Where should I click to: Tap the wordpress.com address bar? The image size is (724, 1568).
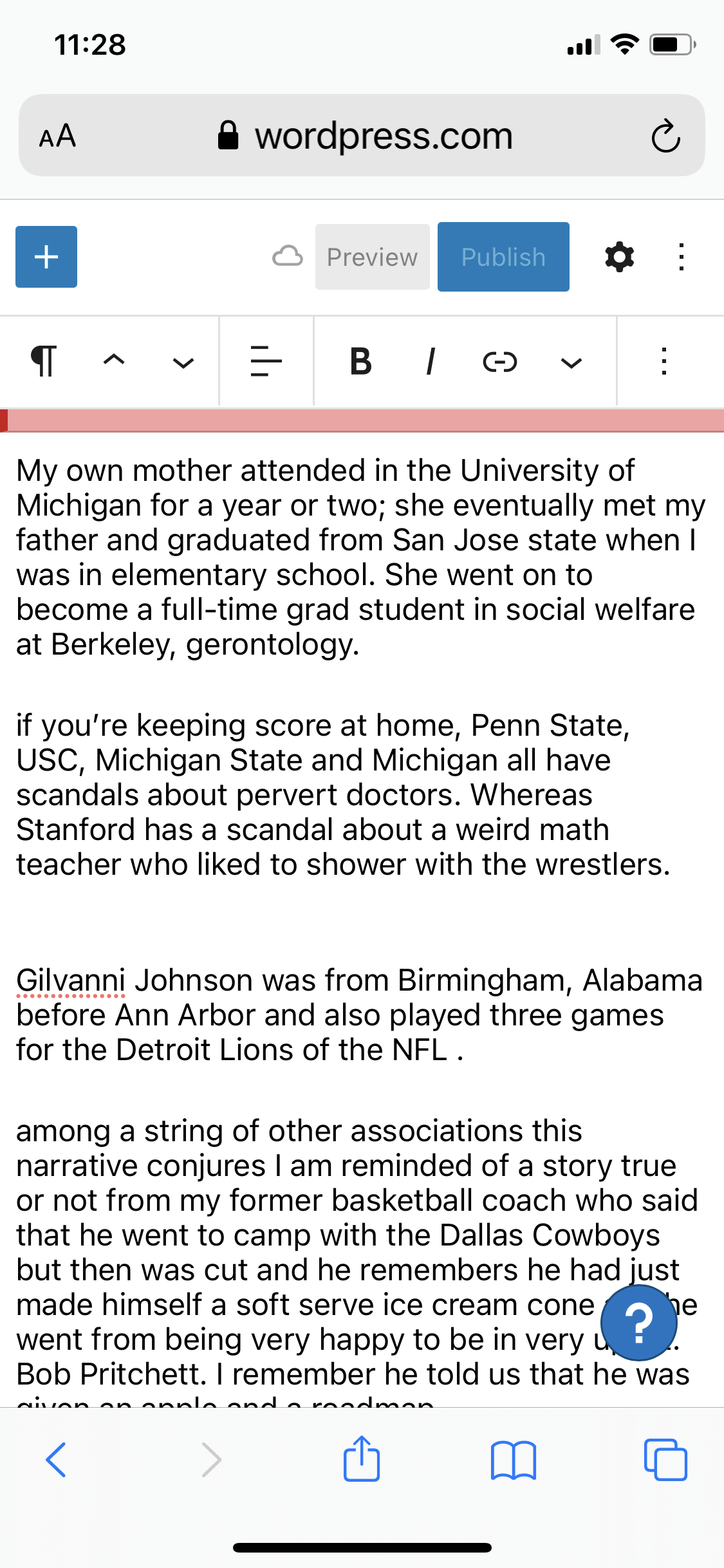[384, 136]
